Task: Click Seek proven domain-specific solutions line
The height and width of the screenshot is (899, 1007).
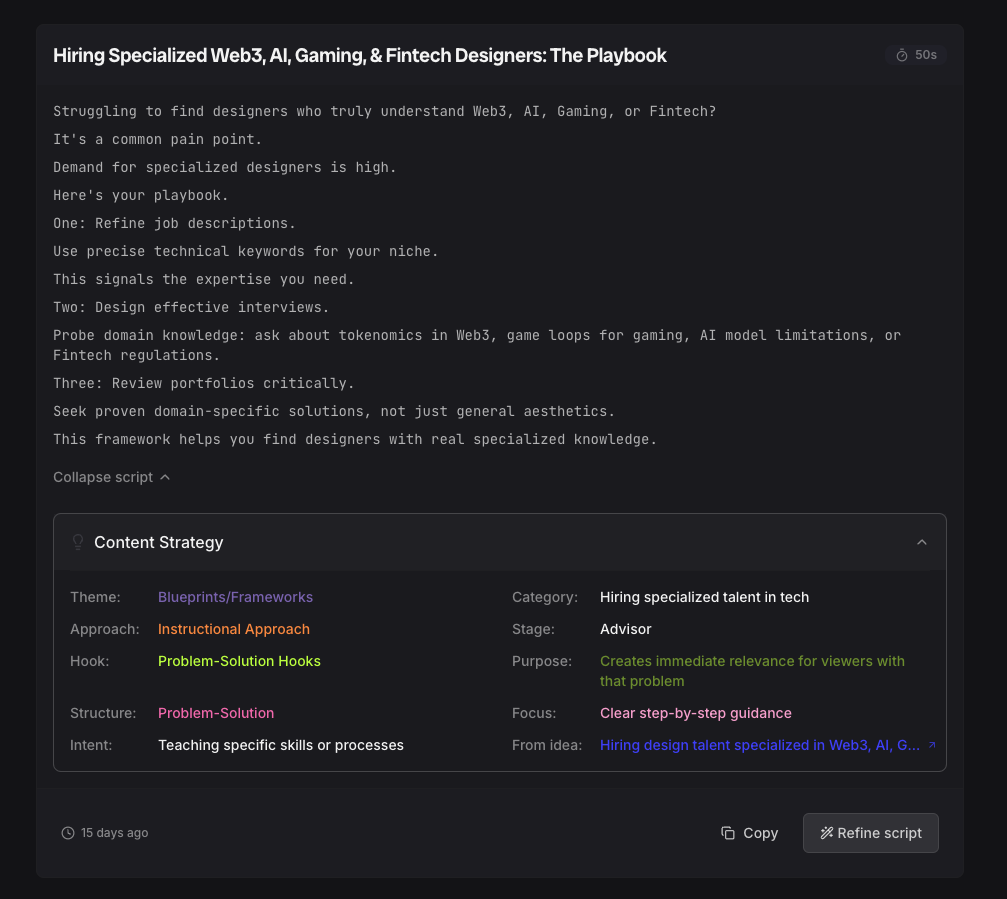Action: 334,412
